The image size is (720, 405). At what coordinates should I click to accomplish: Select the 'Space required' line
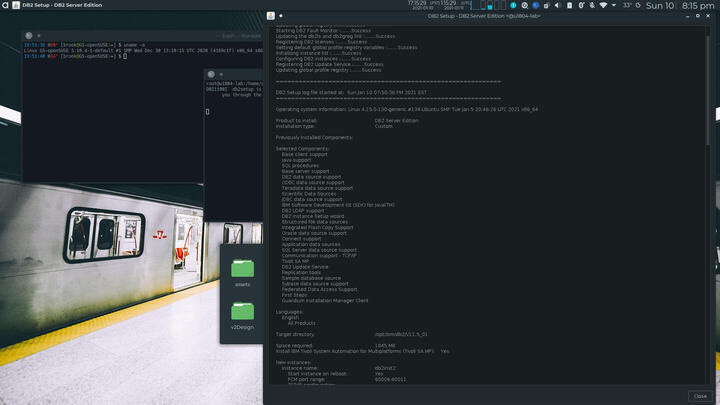[x=335, y=345]
